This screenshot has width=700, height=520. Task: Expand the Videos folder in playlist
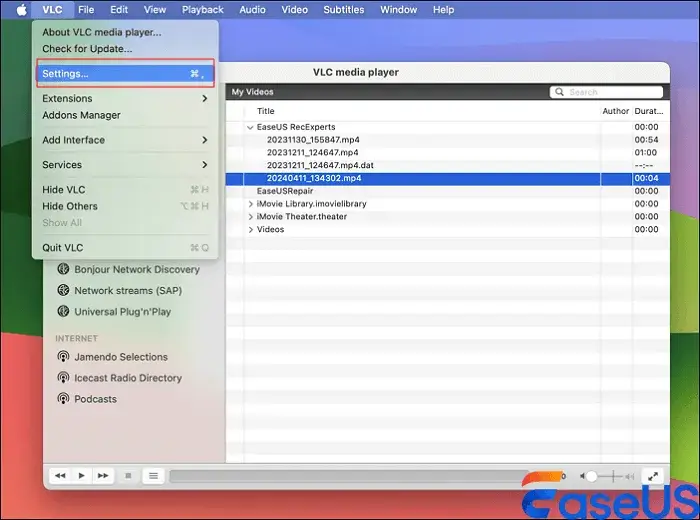pos(250,230)
